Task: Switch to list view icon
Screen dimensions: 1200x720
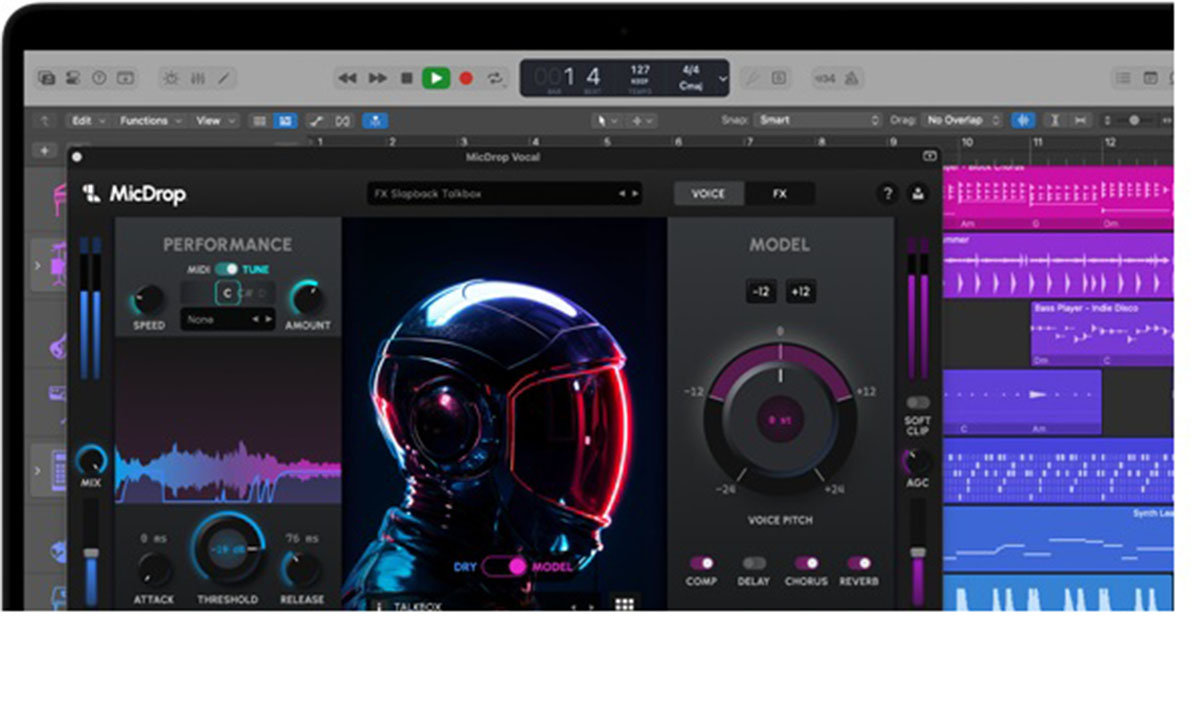Action: click(260, 120)
